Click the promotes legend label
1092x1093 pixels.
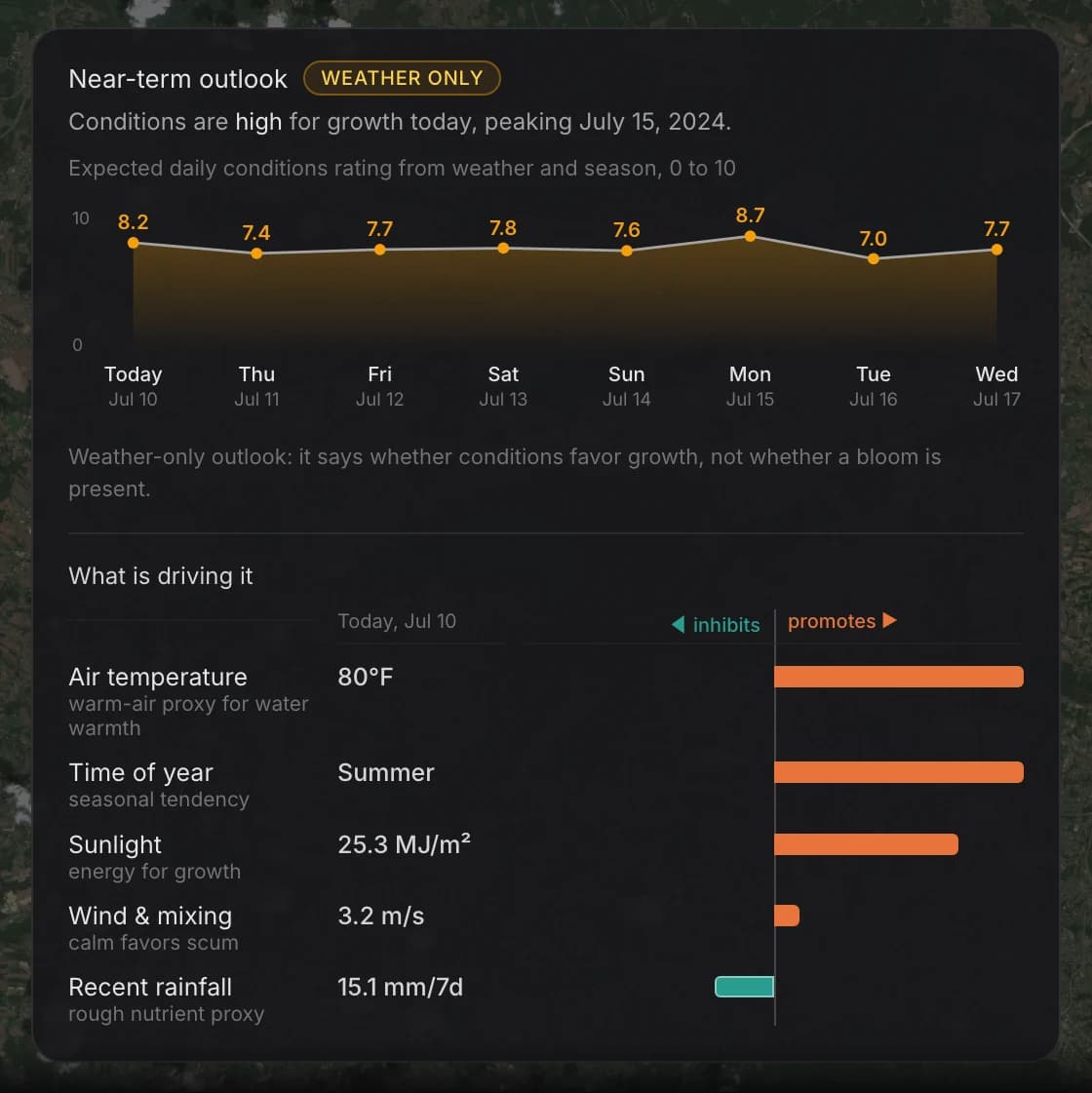832,621
